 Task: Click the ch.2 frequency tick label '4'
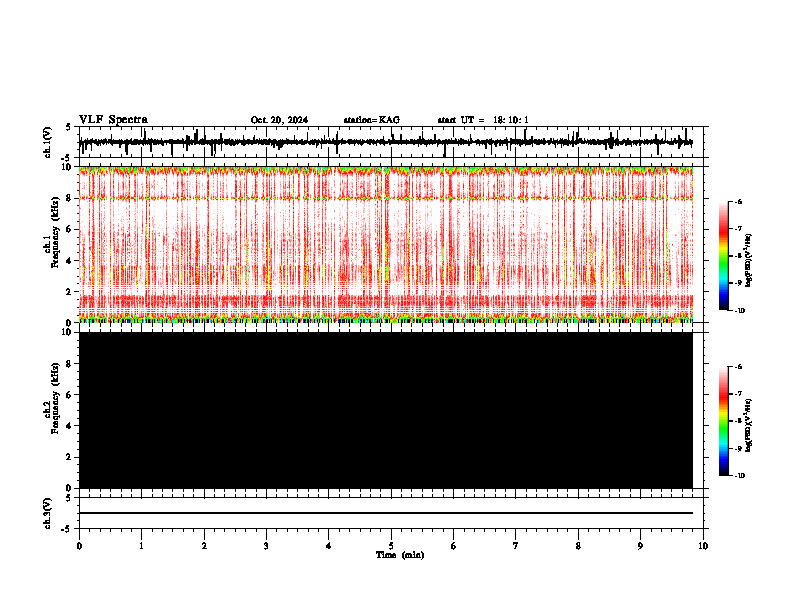[70, 426]
